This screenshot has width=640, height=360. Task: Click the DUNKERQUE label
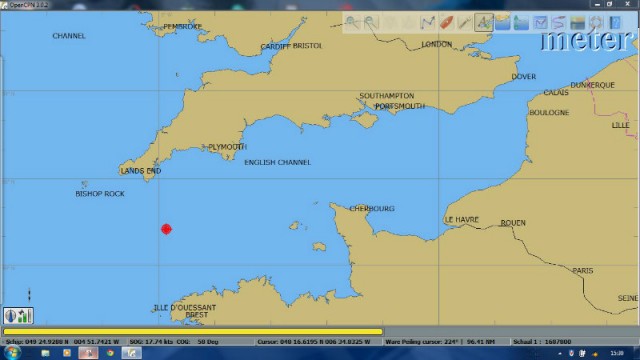click(592, 85)
